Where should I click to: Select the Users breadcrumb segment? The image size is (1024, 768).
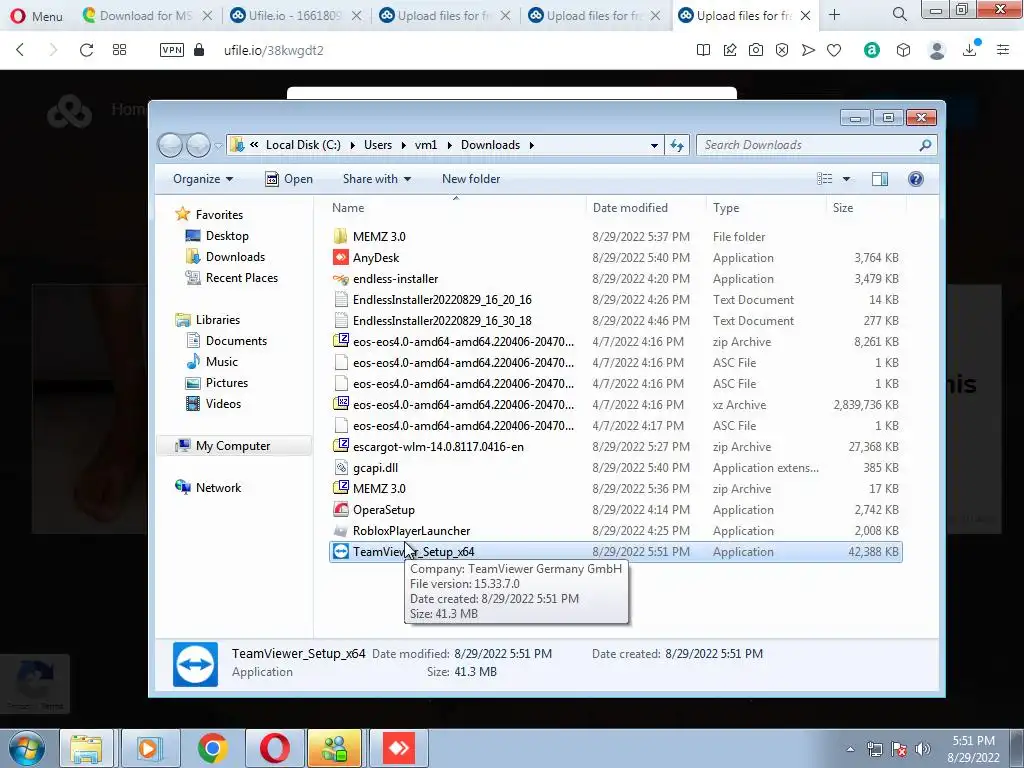378,145
